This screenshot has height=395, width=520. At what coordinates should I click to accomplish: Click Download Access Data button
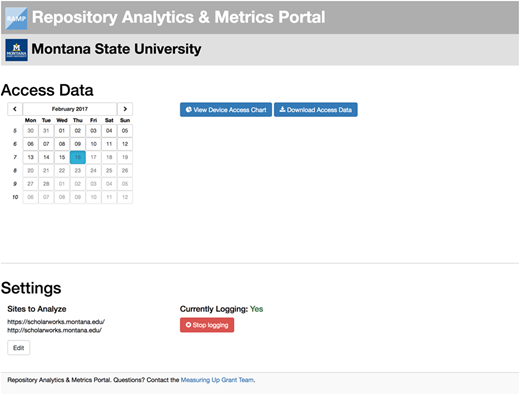(x=316, y=110)
